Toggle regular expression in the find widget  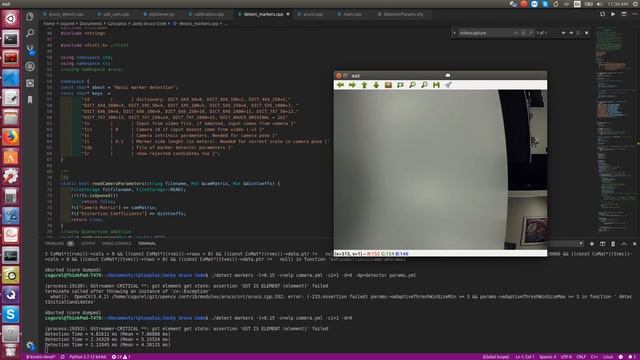pos(530,33)
